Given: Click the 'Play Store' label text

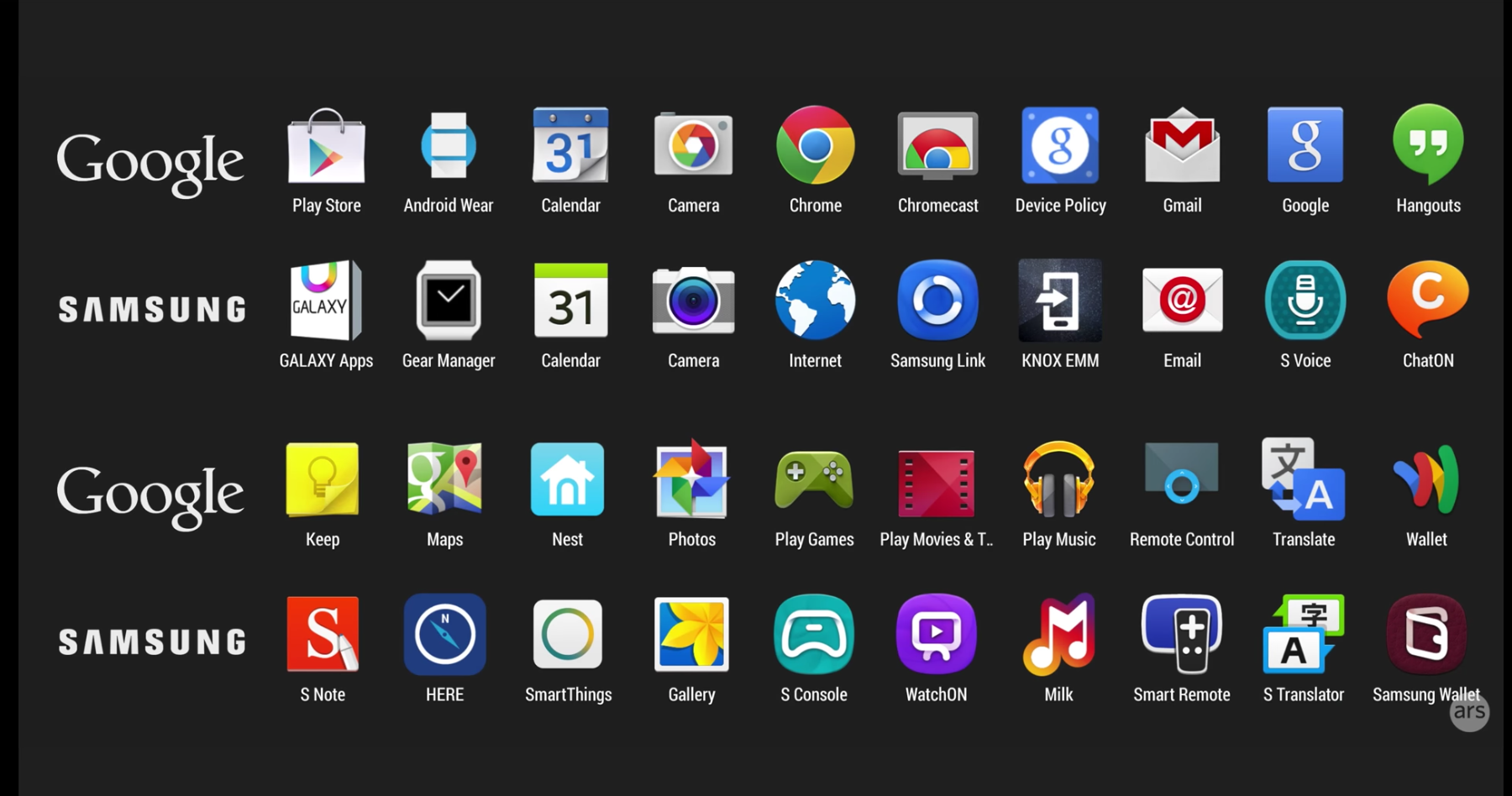Looking at the screenshot, I should [x=327, y=206].
